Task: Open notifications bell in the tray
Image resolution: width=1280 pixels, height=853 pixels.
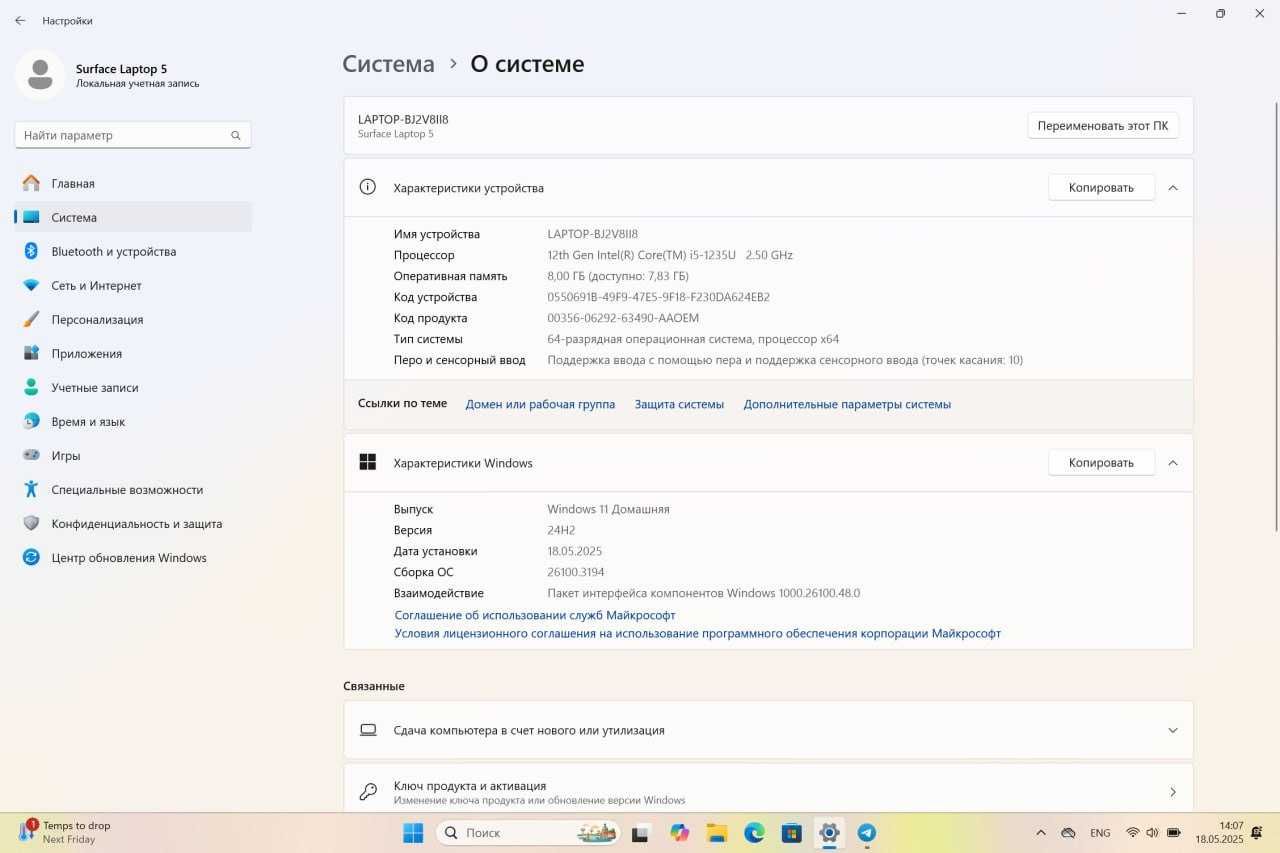Action: [x=1256, y=832]
